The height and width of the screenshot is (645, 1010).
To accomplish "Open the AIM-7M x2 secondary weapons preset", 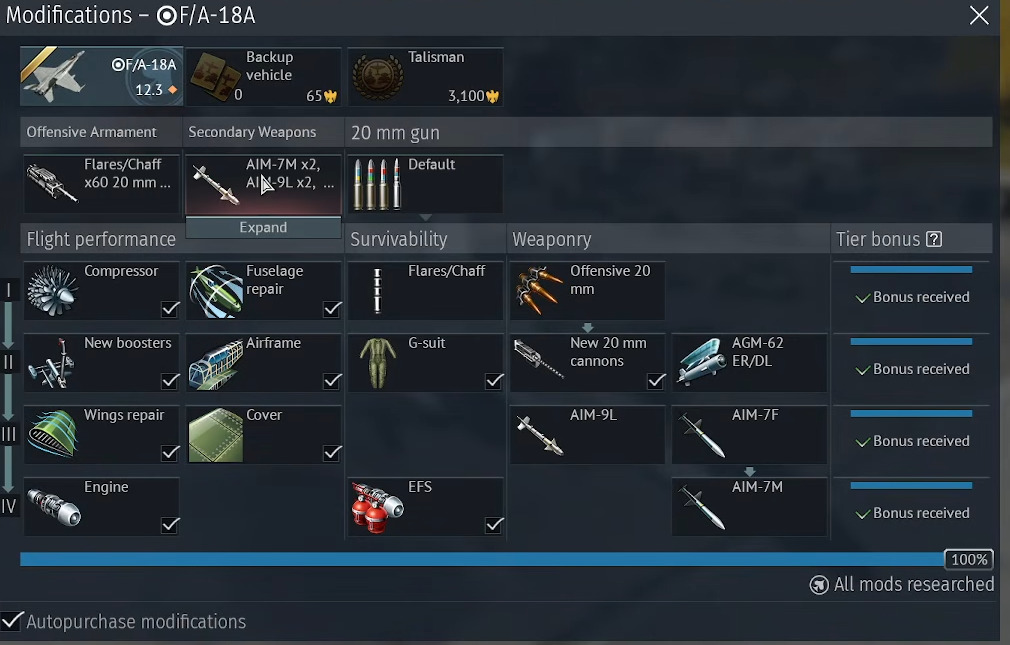I will pos(263,184).
